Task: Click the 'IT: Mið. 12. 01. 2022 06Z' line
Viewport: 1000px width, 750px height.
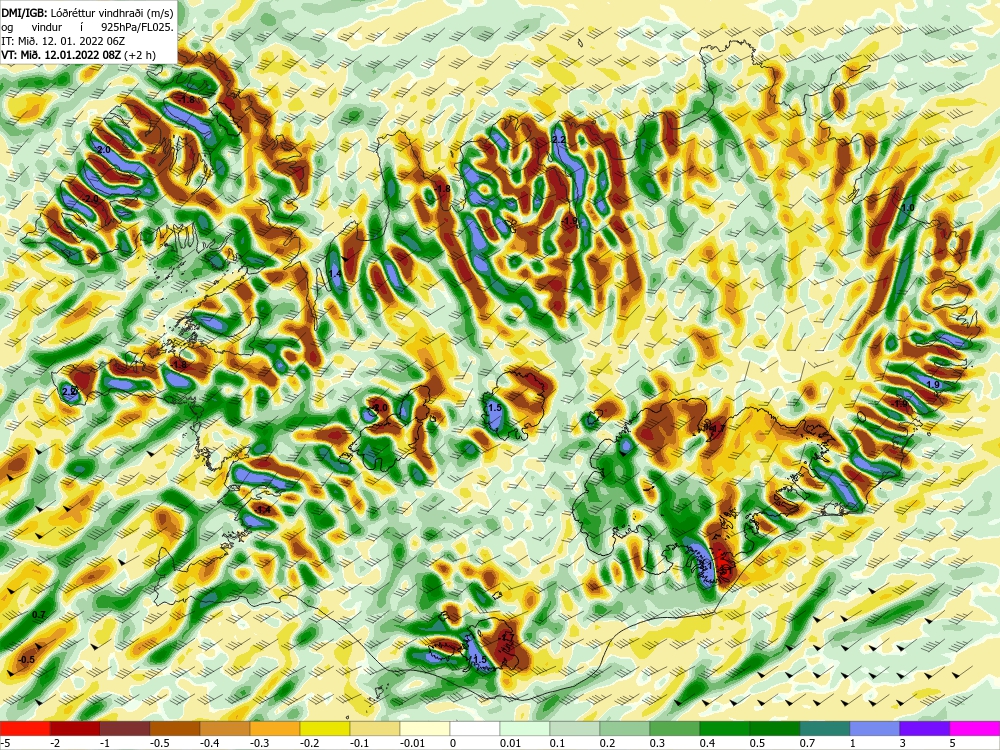Action: [x=62, y=41]
